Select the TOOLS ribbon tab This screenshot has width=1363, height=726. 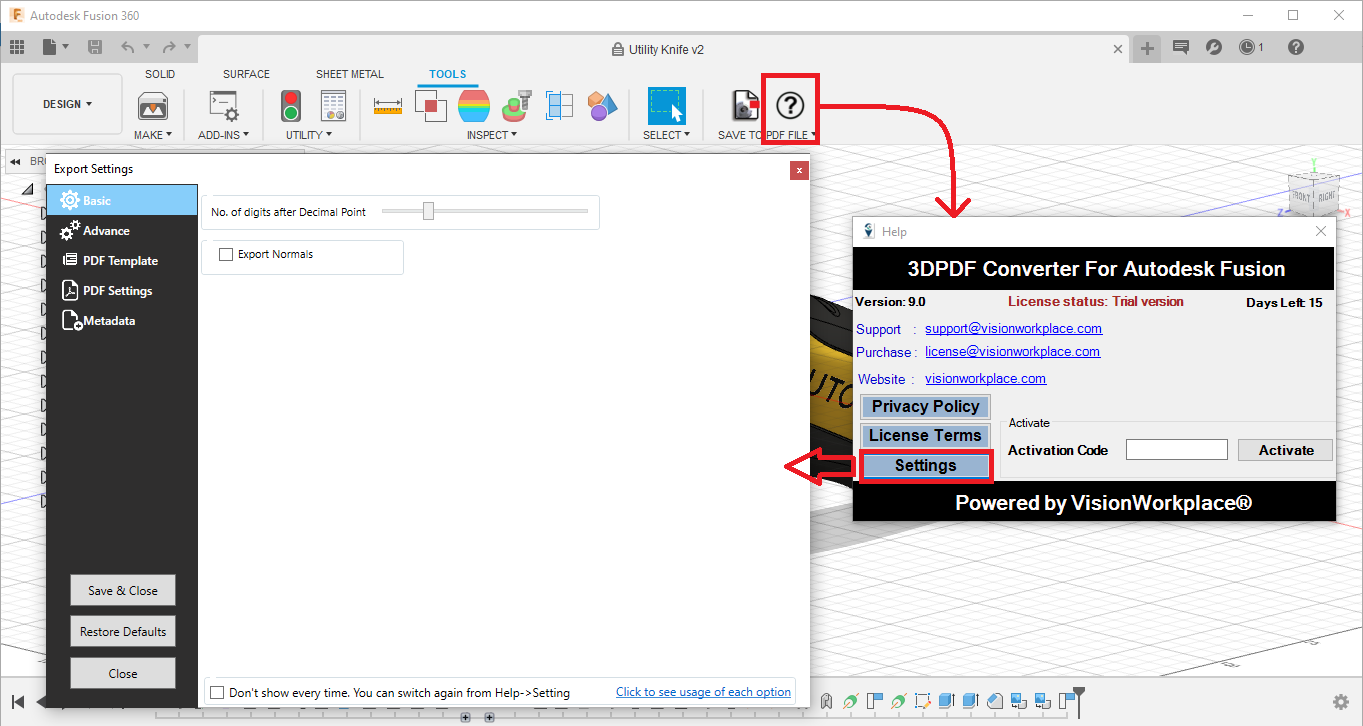click(448, 74)
